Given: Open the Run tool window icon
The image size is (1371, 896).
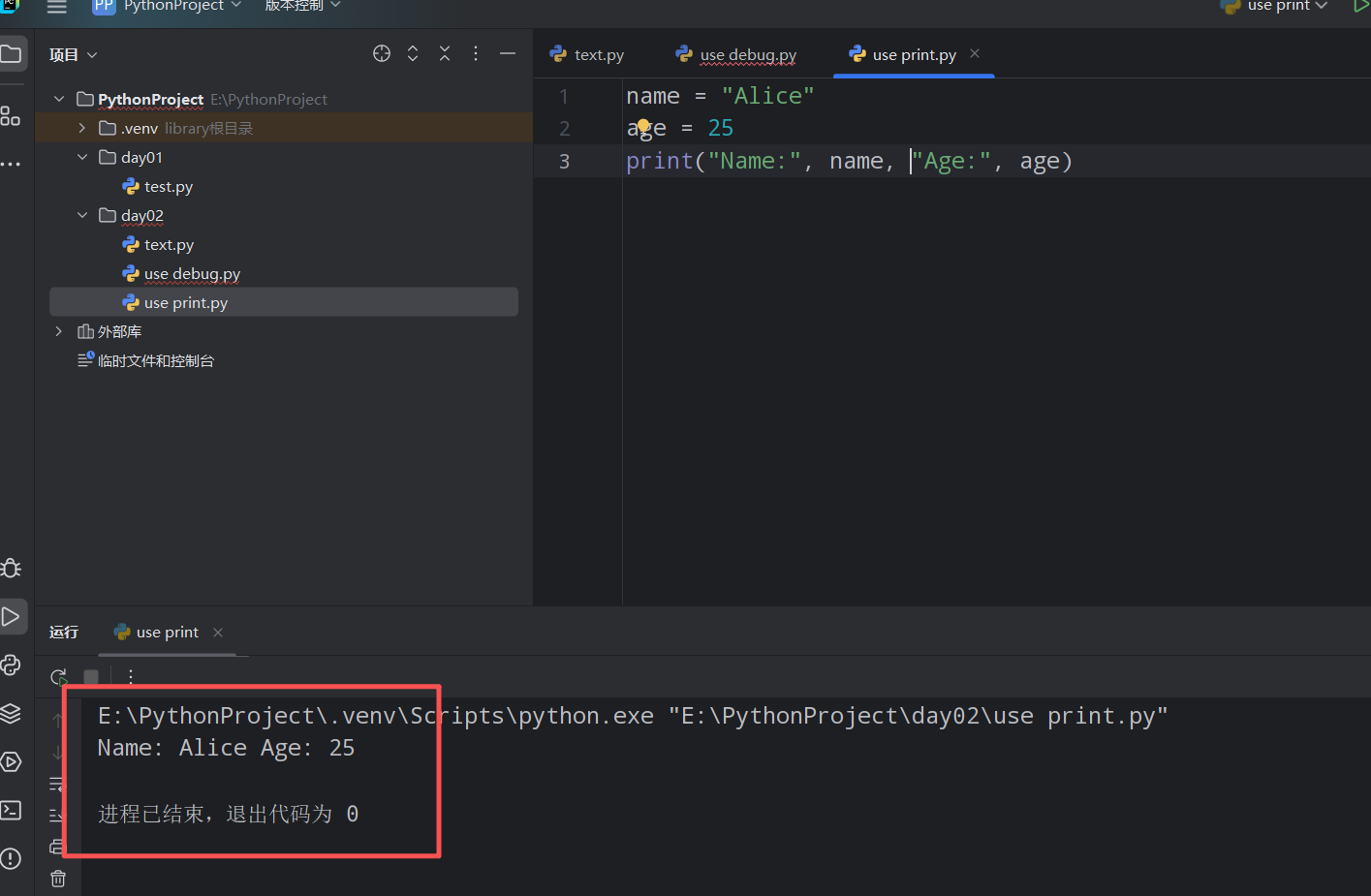Looking at the screenshot, I should [12, 617].
